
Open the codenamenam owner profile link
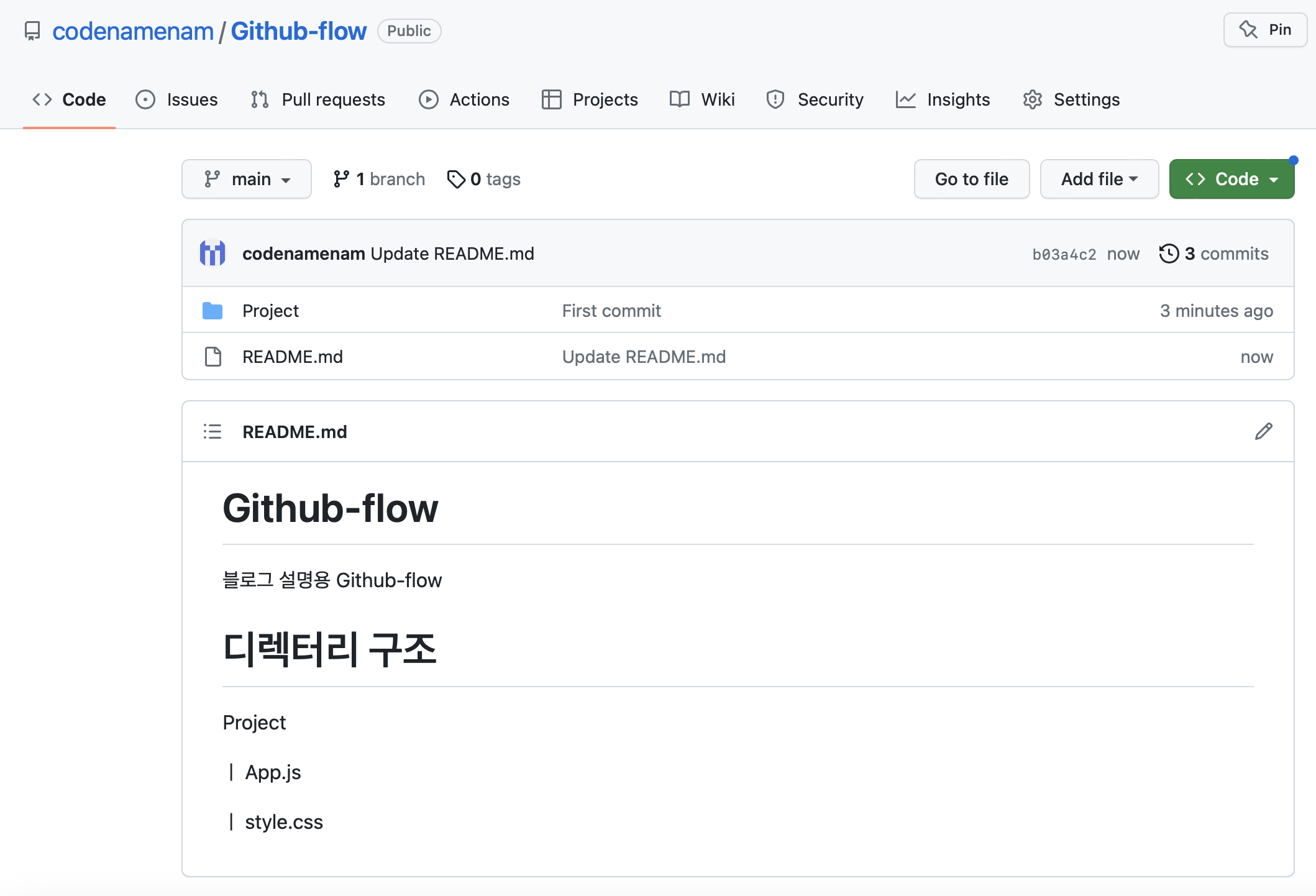[x=133, y=31]
